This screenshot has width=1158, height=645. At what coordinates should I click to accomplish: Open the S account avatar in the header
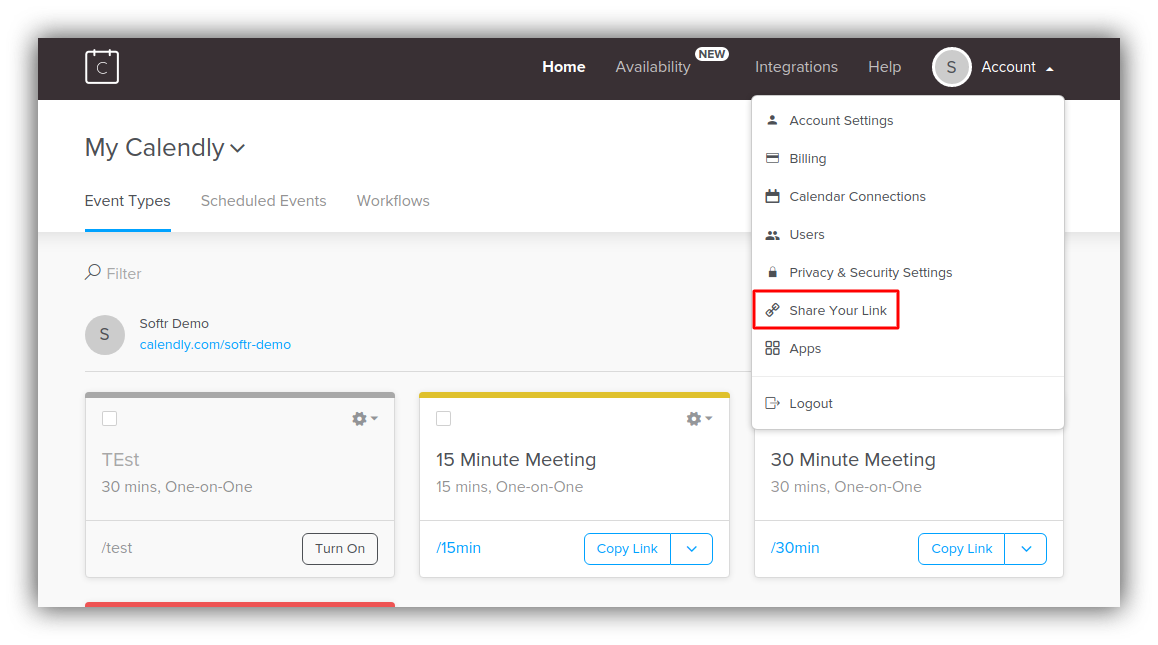click(951, 67)
